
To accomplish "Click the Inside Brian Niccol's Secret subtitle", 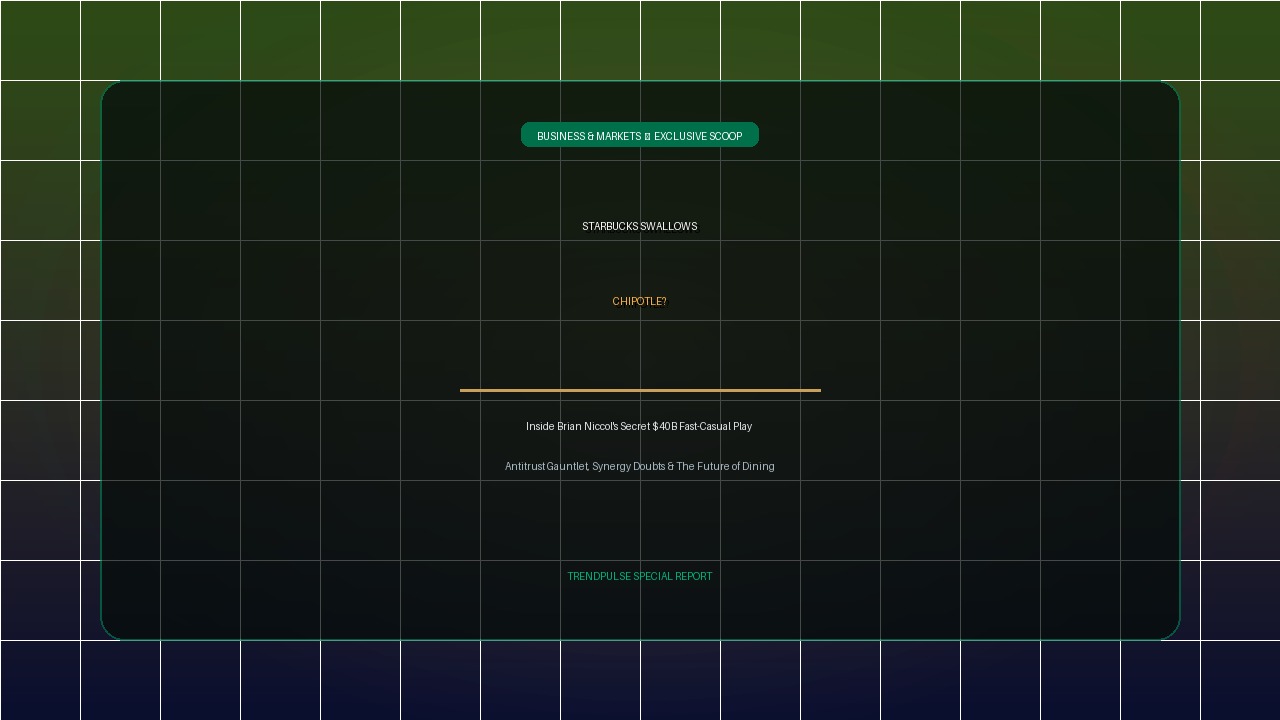I will pos(588,426).
